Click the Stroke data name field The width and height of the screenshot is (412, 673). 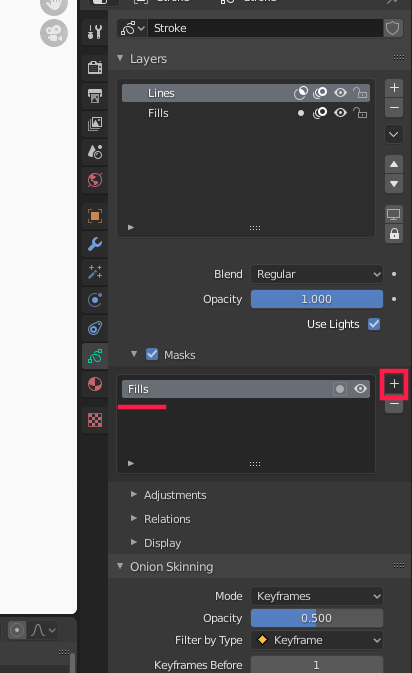[265, 28]
